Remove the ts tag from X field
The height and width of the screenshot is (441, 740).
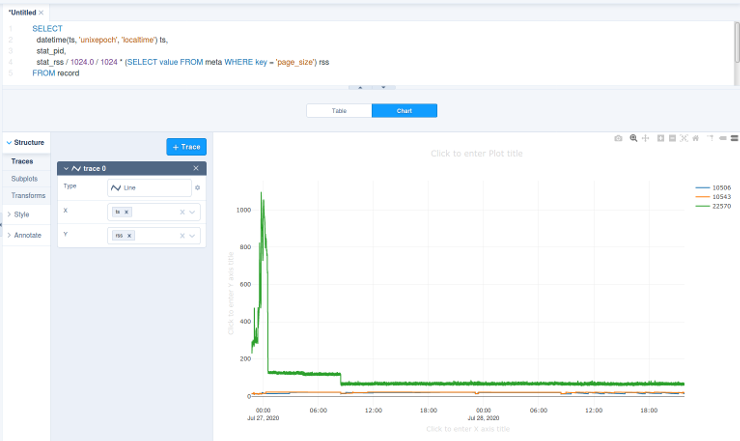[x=126, y=212]
